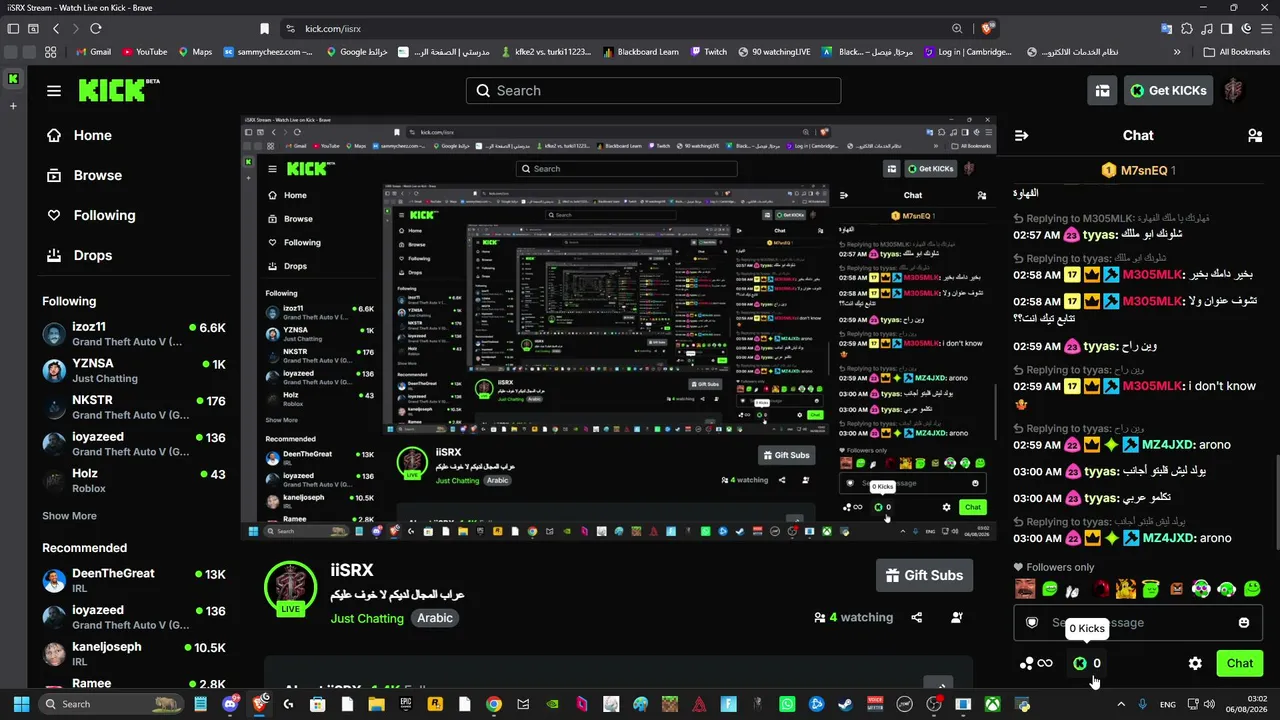Select the Arabic language tag

point(435,618)
